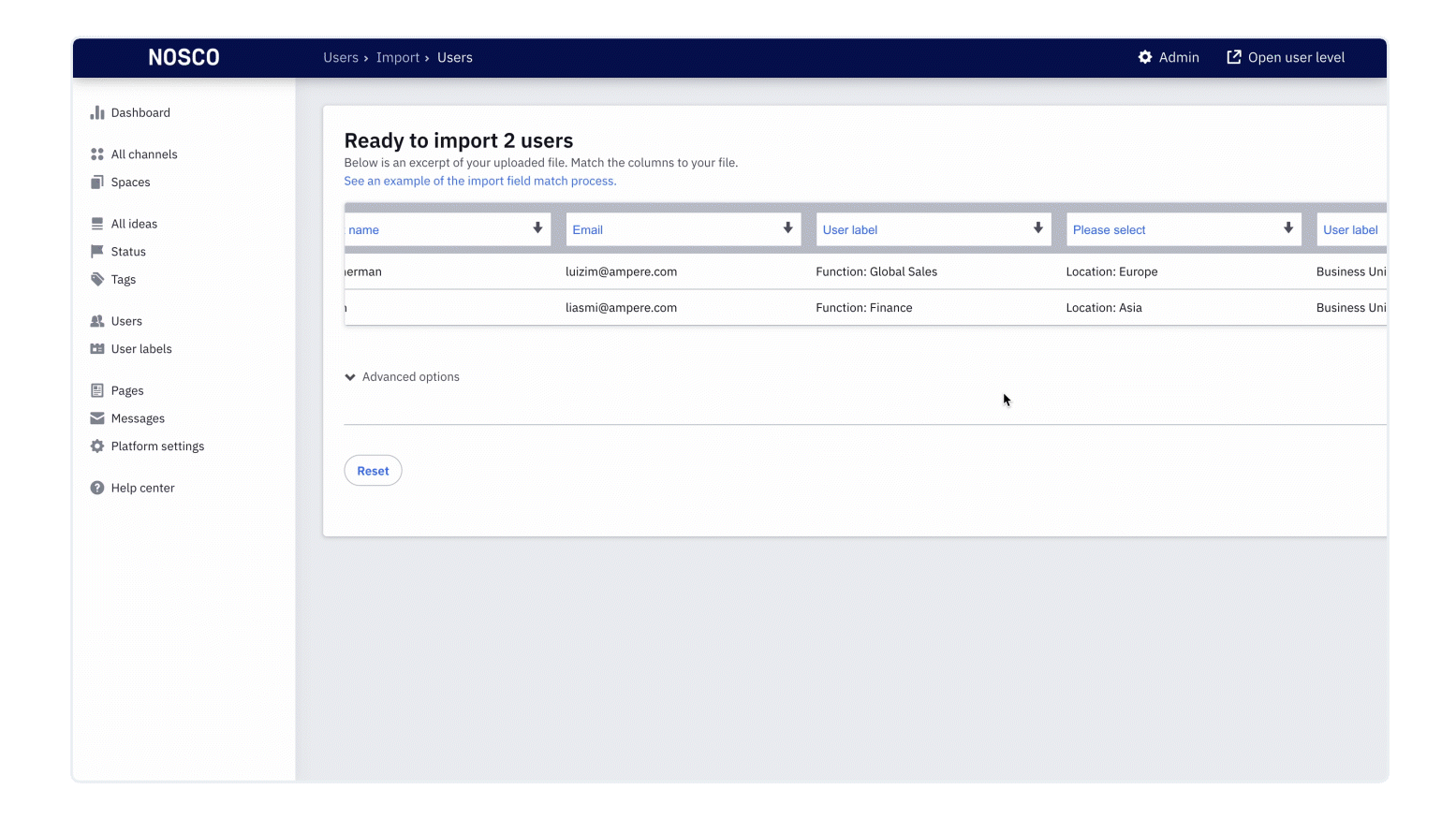
Task: Click the Import breadcrumb link
Action: pos(398,57)
